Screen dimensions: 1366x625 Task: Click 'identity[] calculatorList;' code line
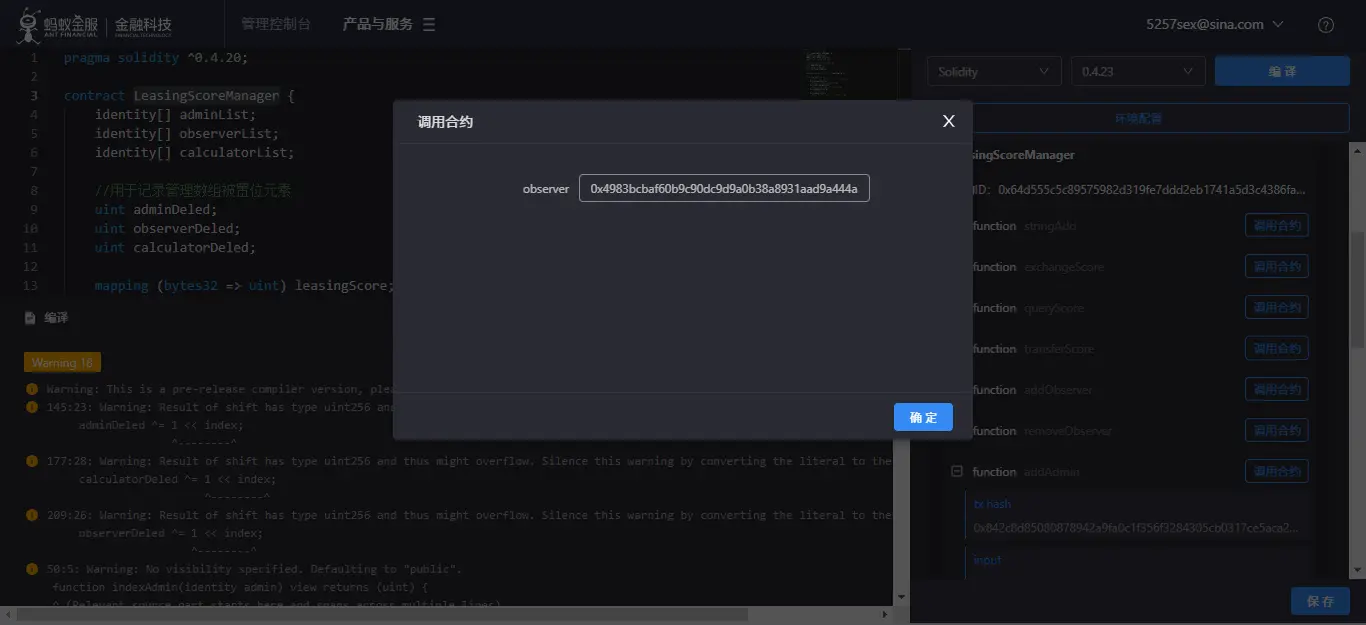[x=195, y=153]
